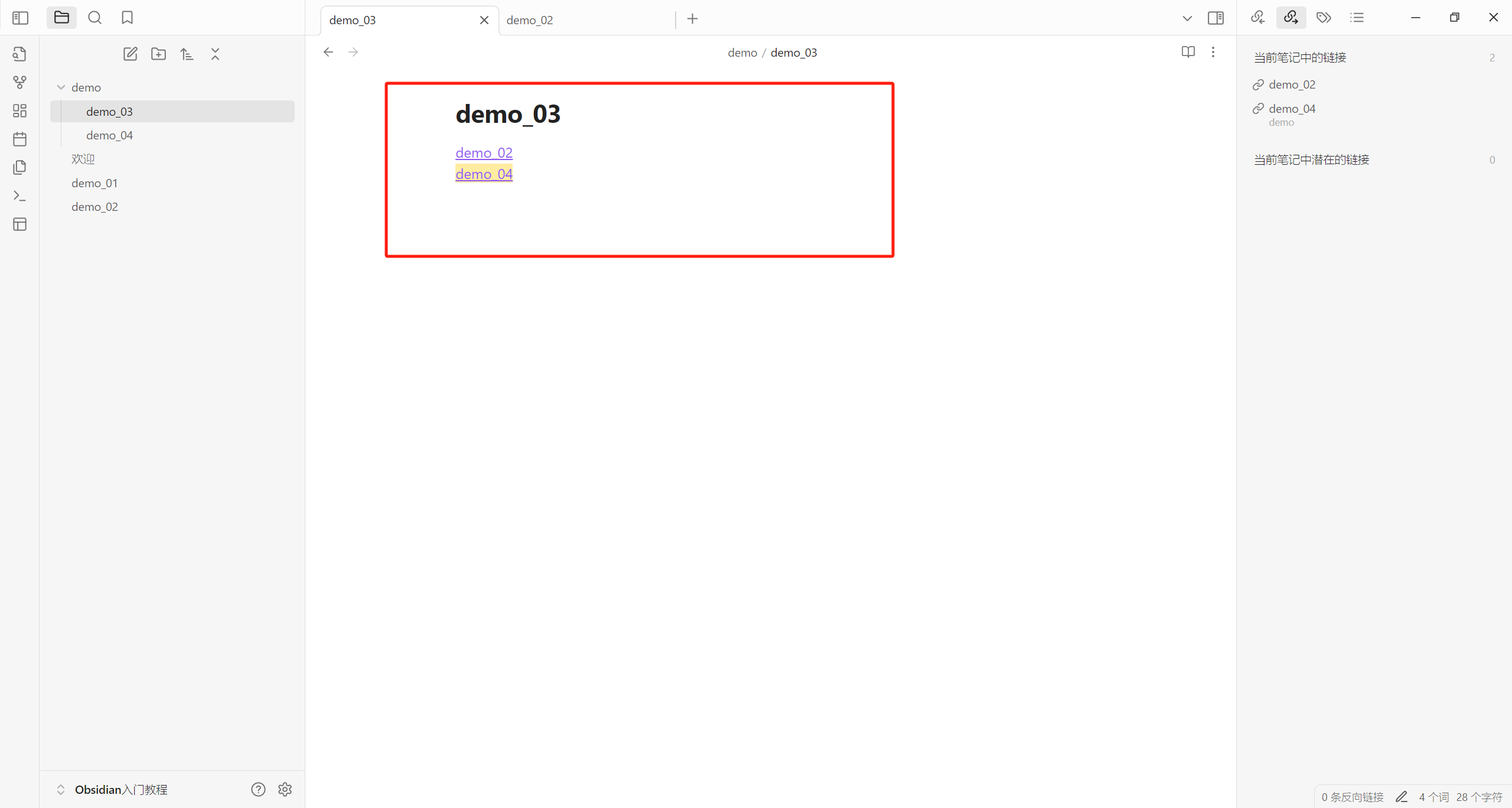Viewport: 1512px width, 808px height.
Task: Open the canvas icon in the ribbon
Action: pyautogui.click(x=19, y=110)
